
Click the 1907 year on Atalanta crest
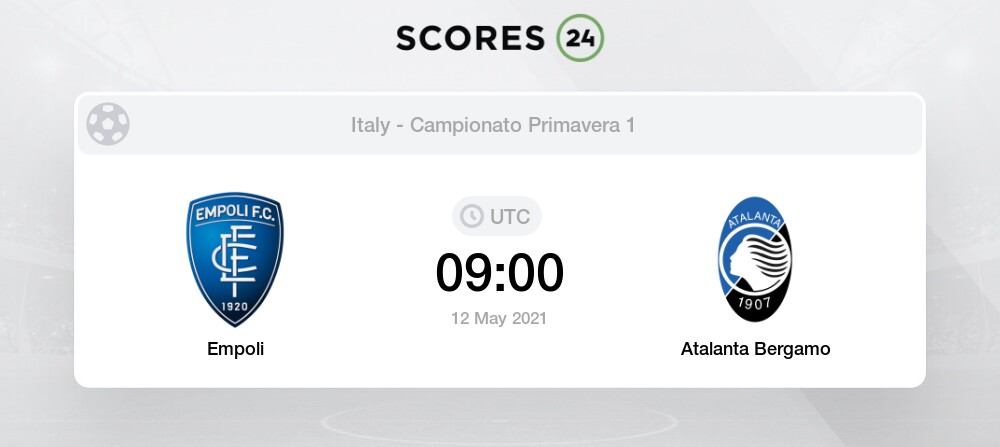[x=754, y=302]
